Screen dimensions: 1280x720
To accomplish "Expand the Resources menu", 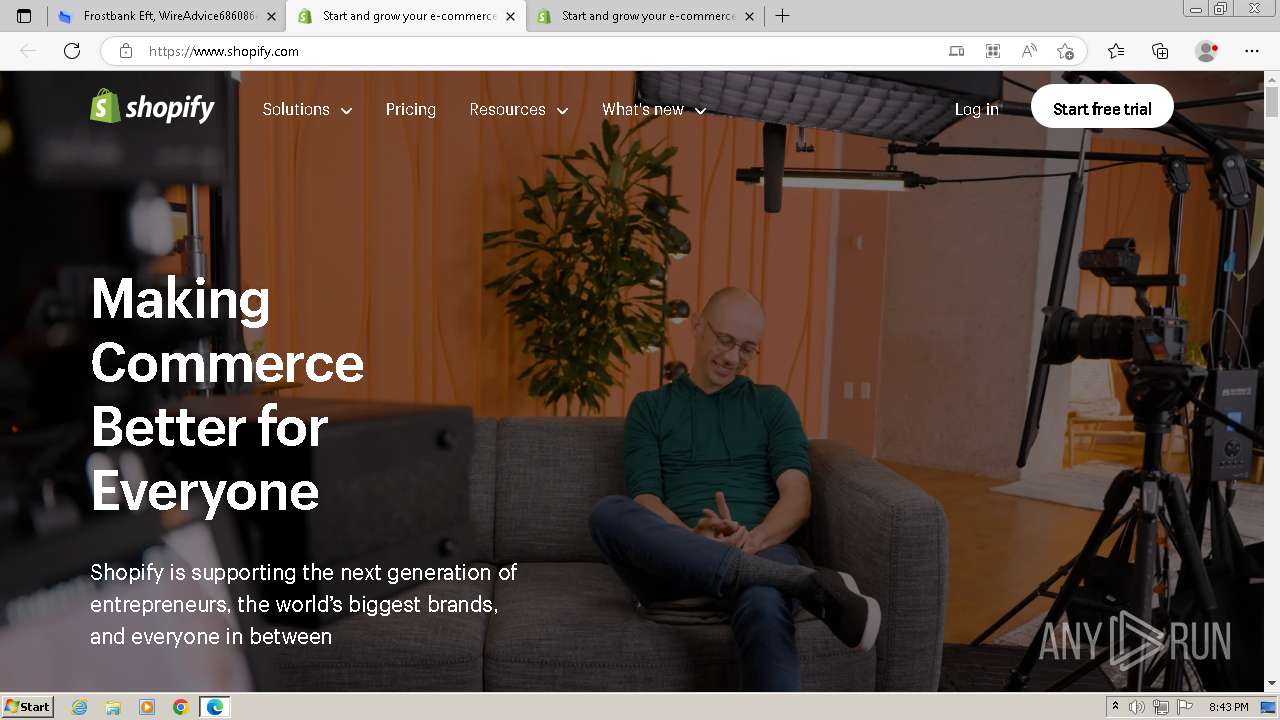I will click(x=518, y=110).
